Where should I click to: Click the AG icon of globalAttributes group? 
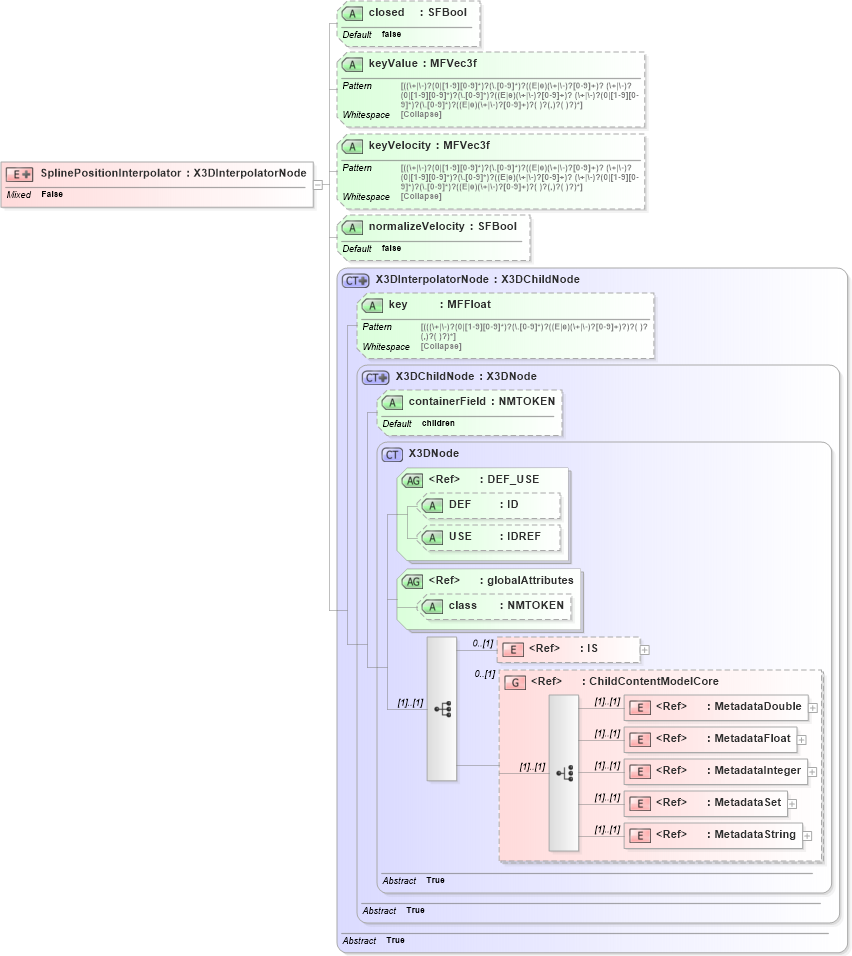coord(413,582)
